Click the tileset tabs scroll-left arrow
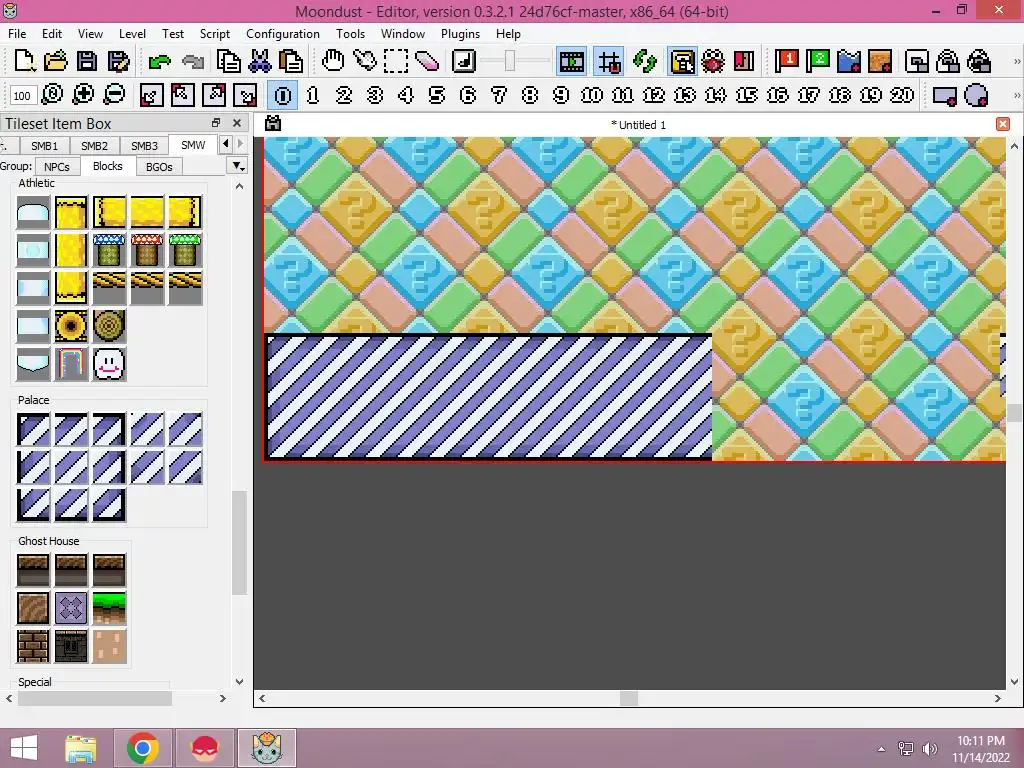 coord(226,143)
